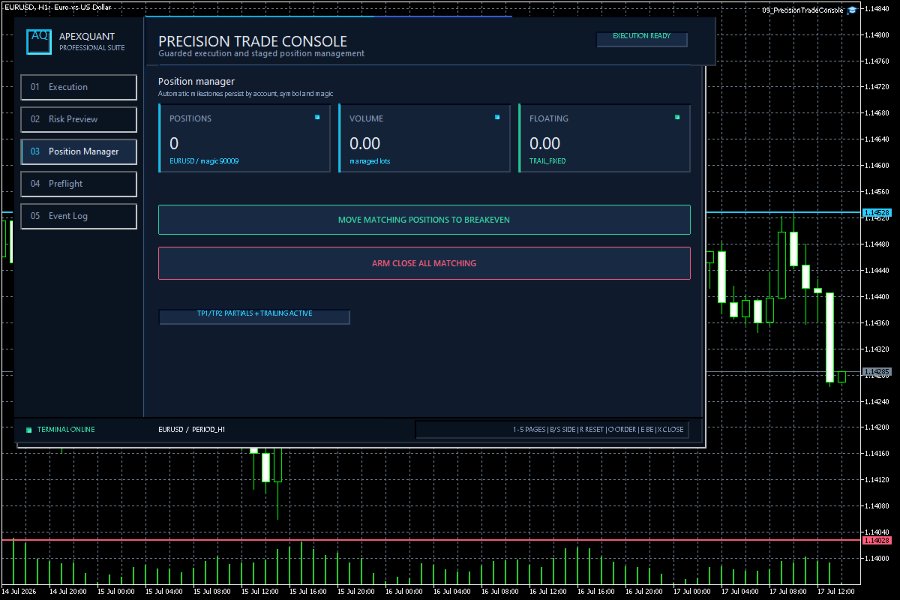Click the 'EURUSD / PERIOD_H1' footer text
The width and height of the screenshot is (900, 600).
click(x=191, y=429)
